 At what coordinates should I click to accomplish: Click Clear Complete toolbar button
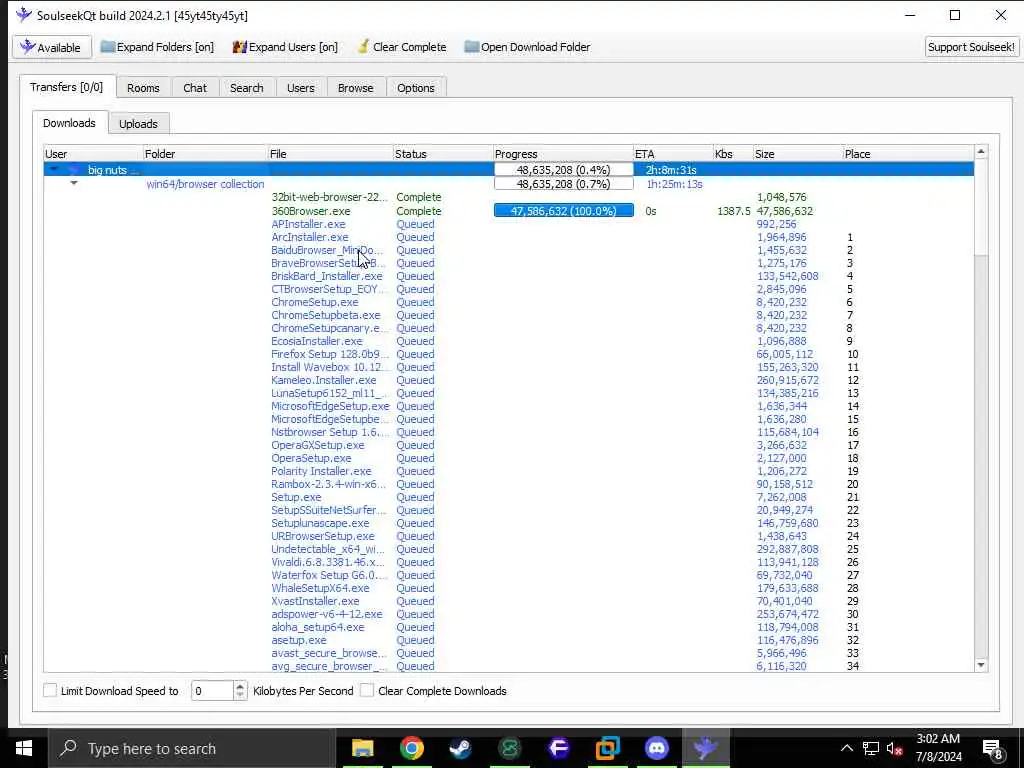402,47
